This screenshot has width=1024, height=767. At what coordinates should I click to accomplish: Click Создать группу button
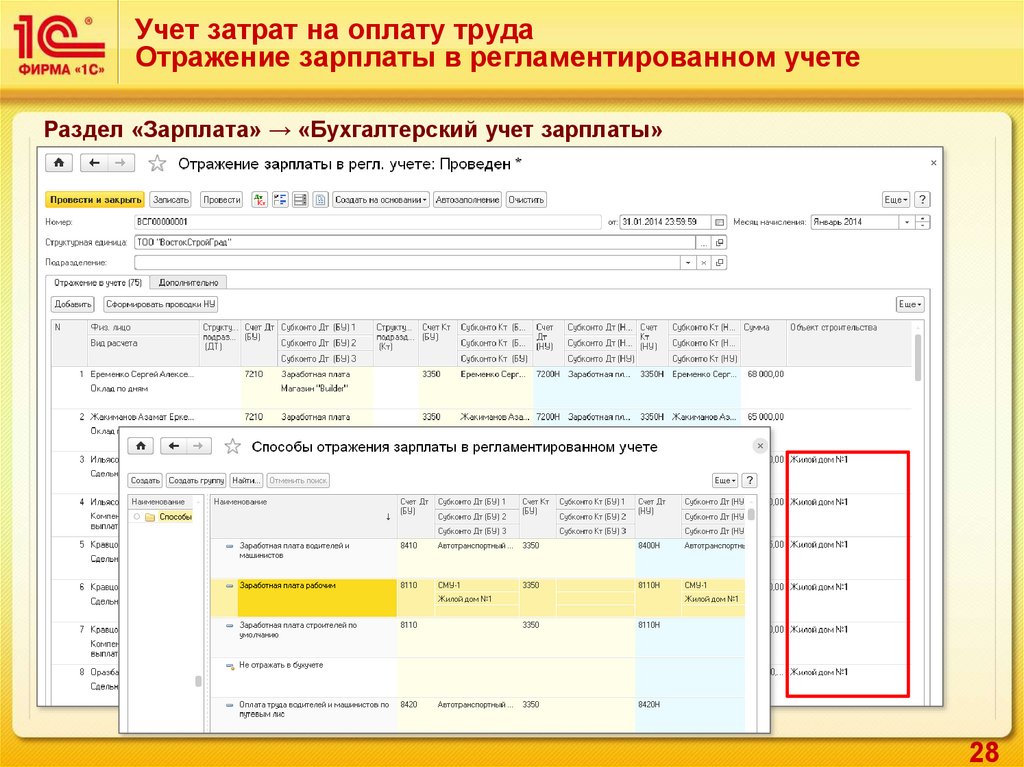(x=196, y=480)
